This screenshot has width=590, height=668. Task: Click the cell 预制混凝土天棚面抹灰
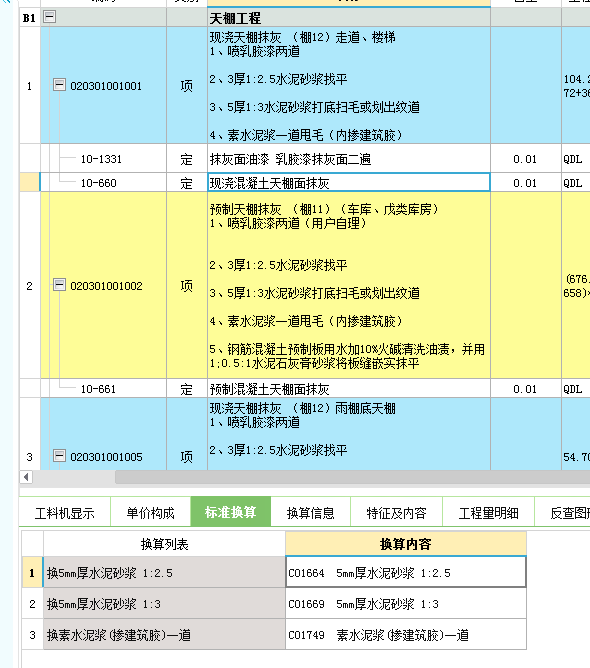coord(348,389)
